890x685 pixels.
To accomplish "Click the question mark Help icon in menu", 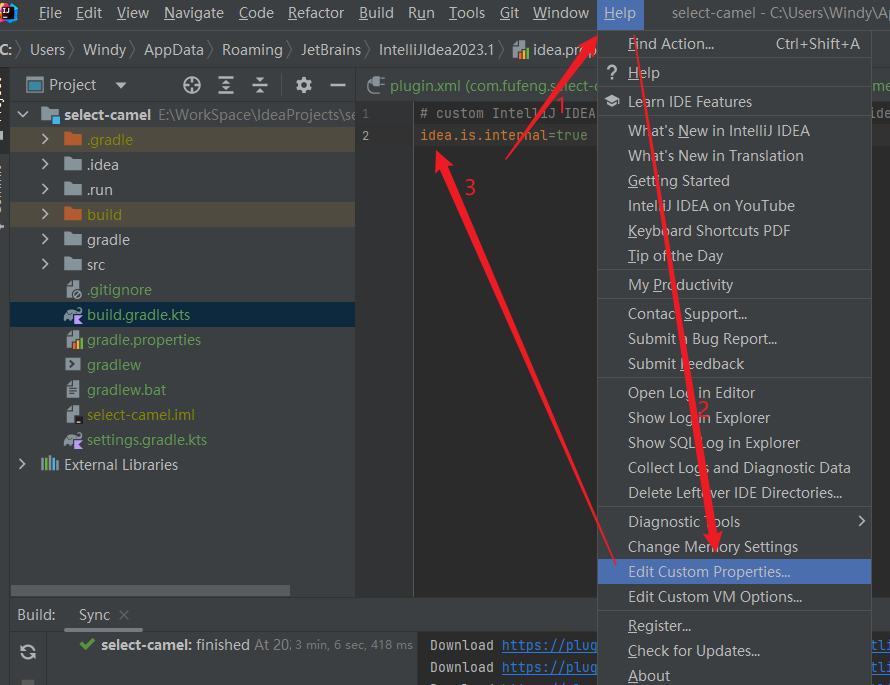I will tap(612, 73).
